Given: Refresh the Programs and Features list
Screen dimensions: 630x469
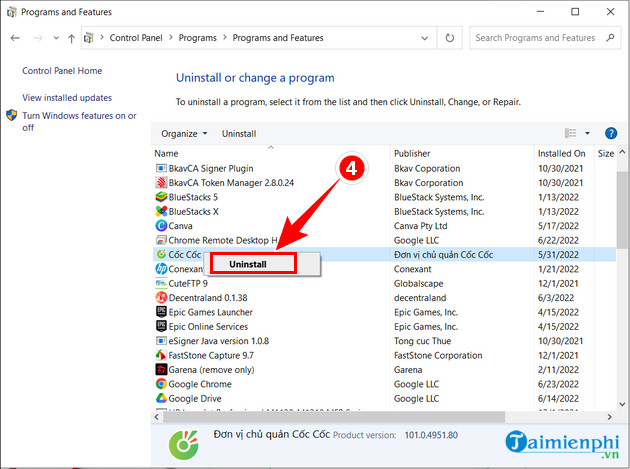Looking at the screenshot, I should 450,38.
